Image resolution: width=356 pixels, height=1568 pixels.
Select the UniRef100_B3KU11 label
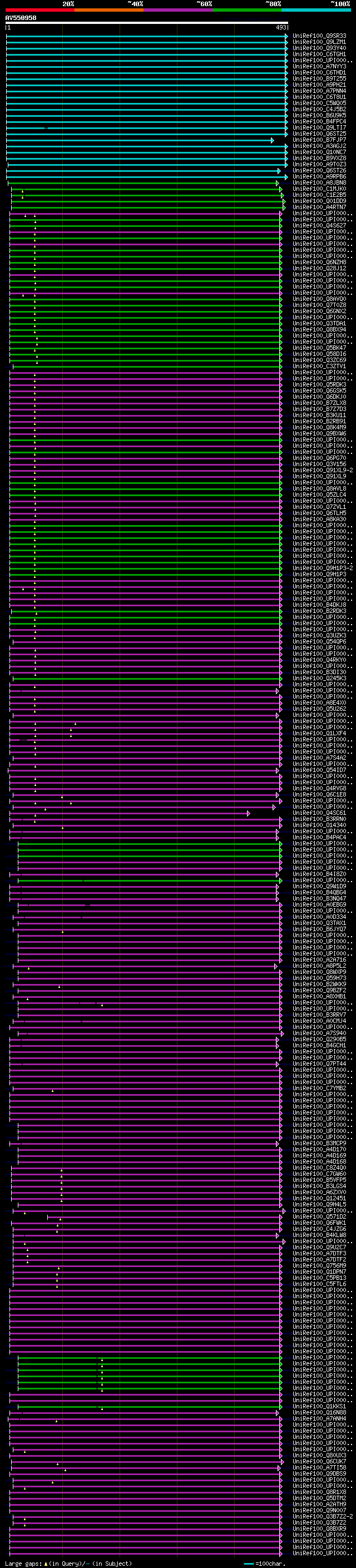(319, 415)
